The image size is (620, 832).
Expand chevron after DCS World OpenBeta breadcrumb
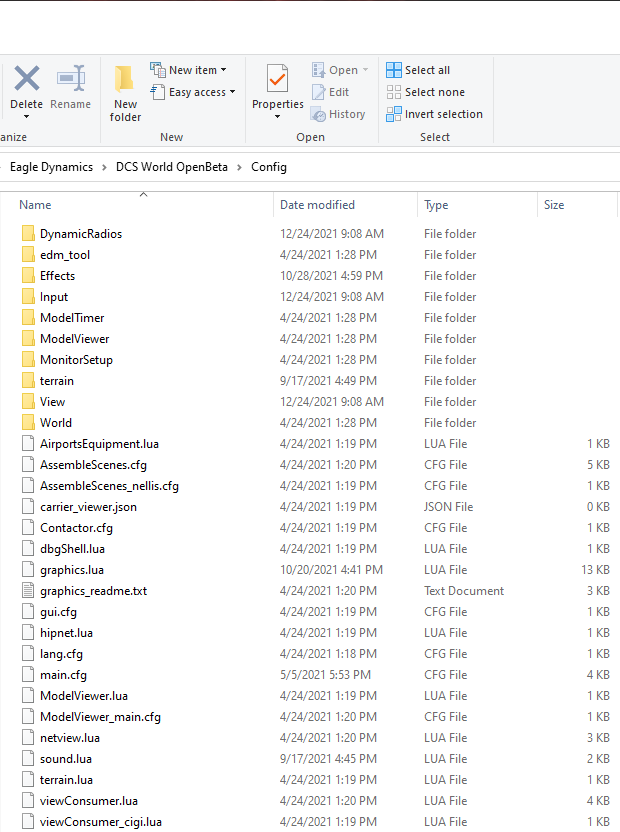[x=239, y=167]
